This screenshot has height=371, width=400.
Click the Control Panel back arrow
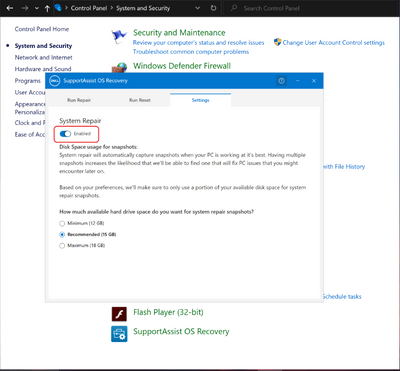click(x=10, y=8)
